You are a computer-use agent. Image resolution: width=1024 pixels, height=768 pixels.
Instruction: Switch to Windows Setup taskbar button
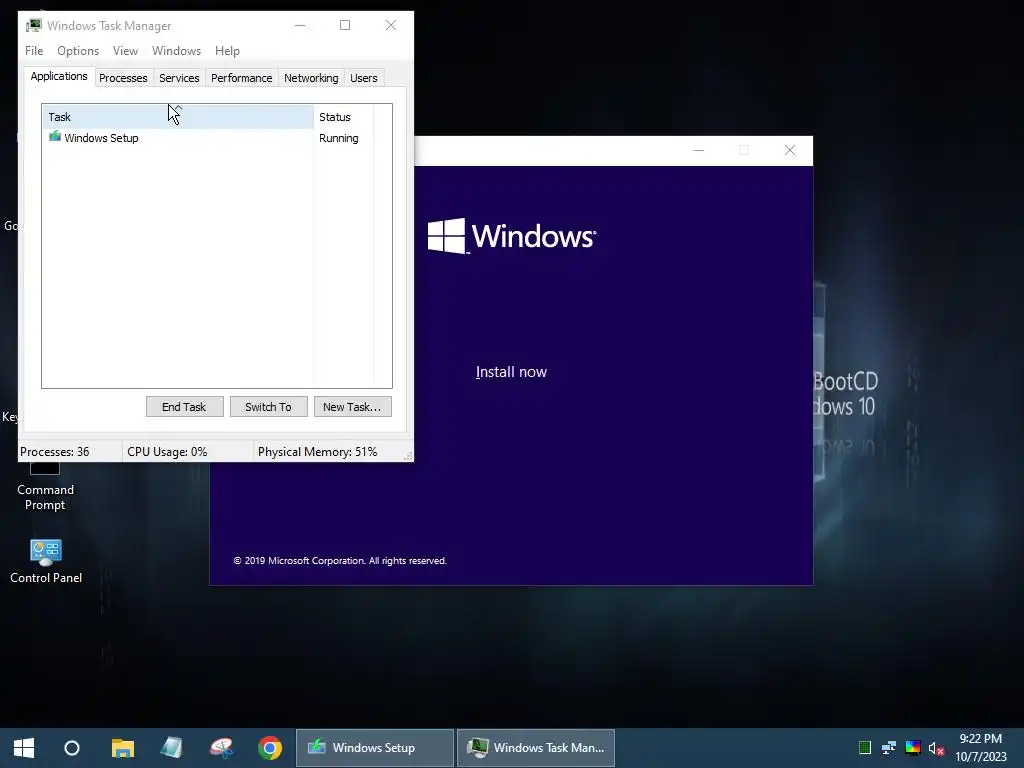375,748
